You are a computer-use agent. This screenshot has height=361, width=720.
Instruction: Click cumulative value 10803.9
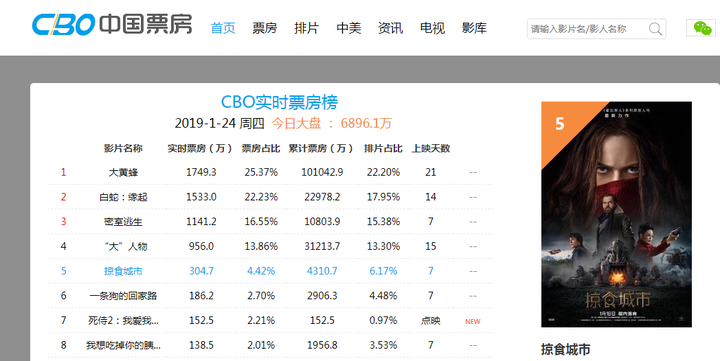coord(322,222)
